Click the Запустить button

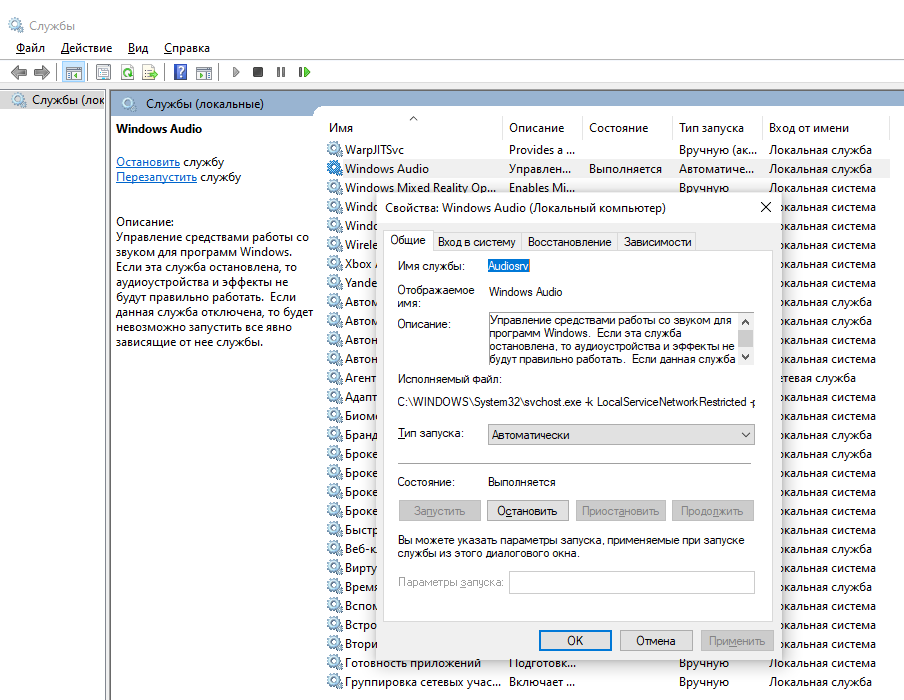tap(440, 511)
